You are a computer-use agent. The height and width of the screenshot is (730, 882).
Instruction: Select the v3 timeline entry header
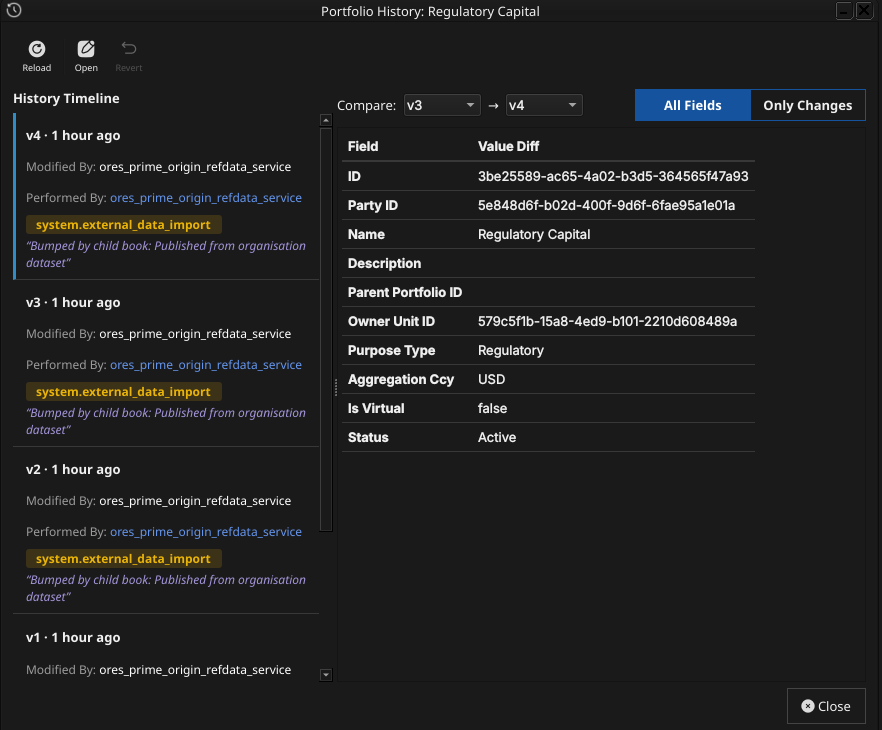click(x=73, y=303)
